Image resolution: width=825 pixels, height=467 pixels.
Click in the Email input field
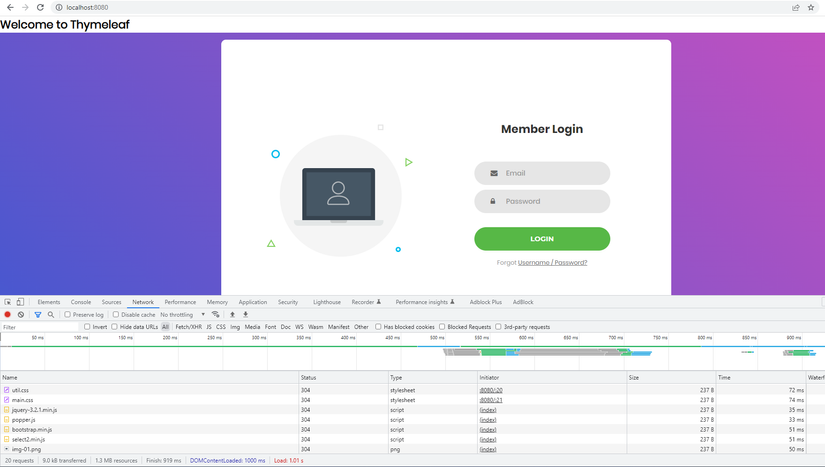coord(542,173)
